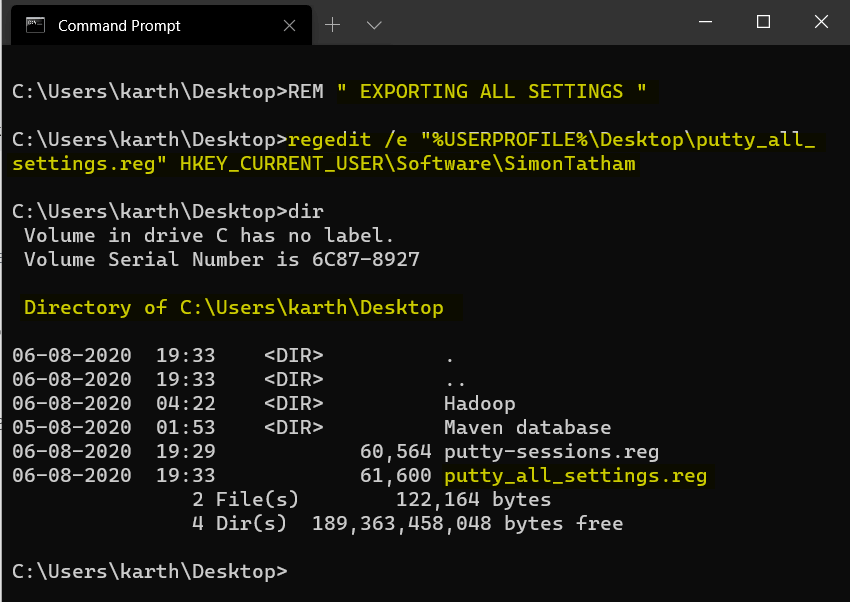The image size is (850, 602).
Task: Maximize the terminal window
Action: click(763, 22)
